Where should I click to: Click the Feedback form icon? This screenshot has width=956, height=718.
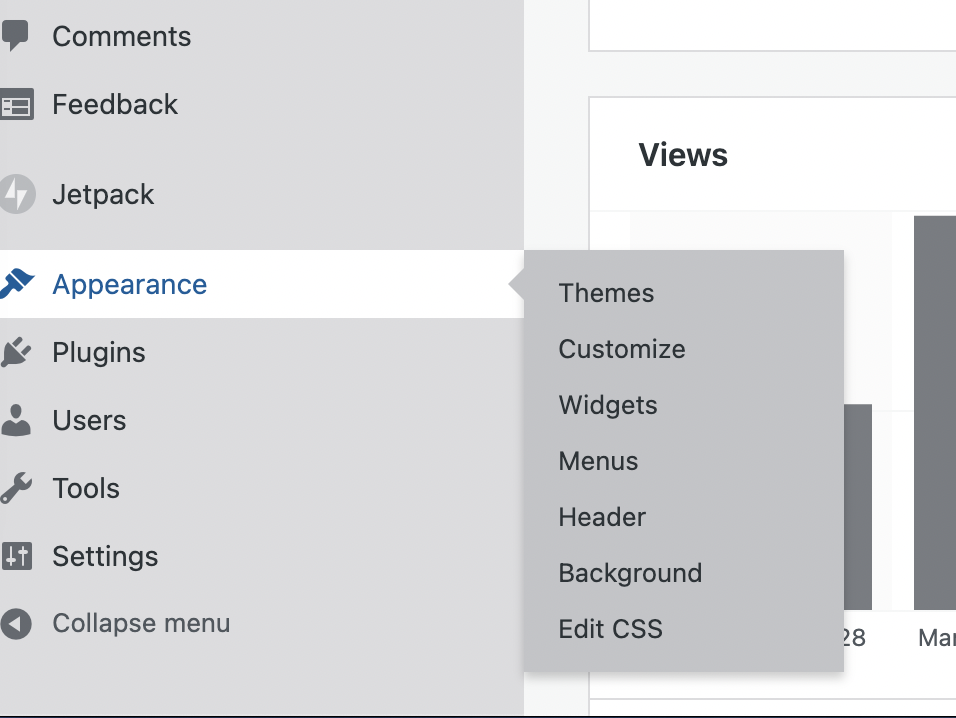click(x=16, y=105)
